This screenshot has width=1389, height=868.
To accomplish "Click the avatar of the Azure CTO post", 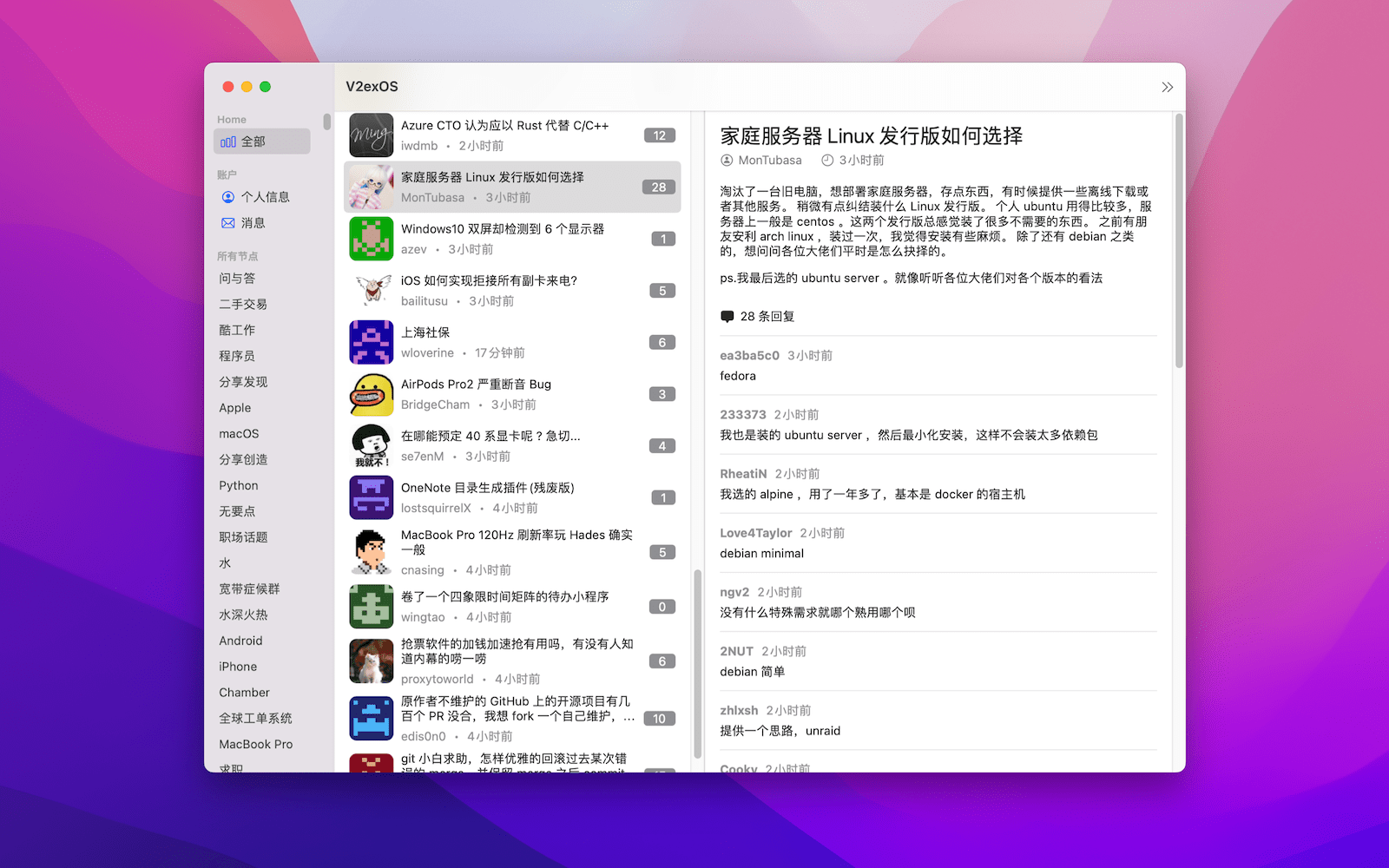I will point(372,135).
